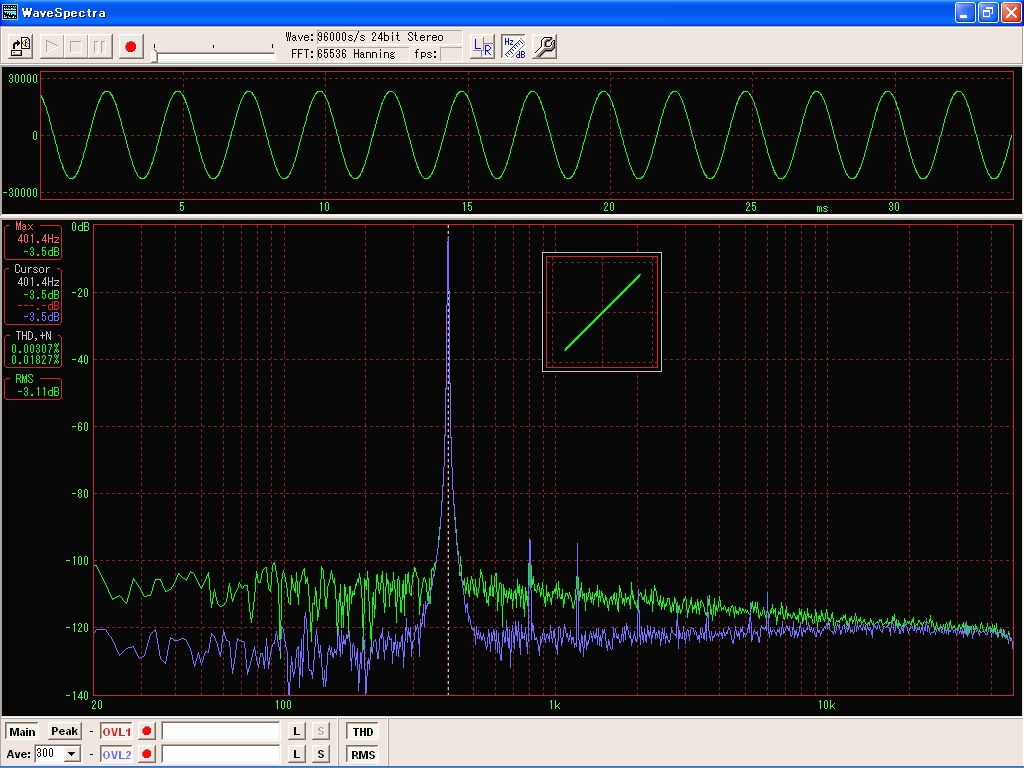Click the playback position slider thumb
1024x768 pixels.
coord(155,56)
